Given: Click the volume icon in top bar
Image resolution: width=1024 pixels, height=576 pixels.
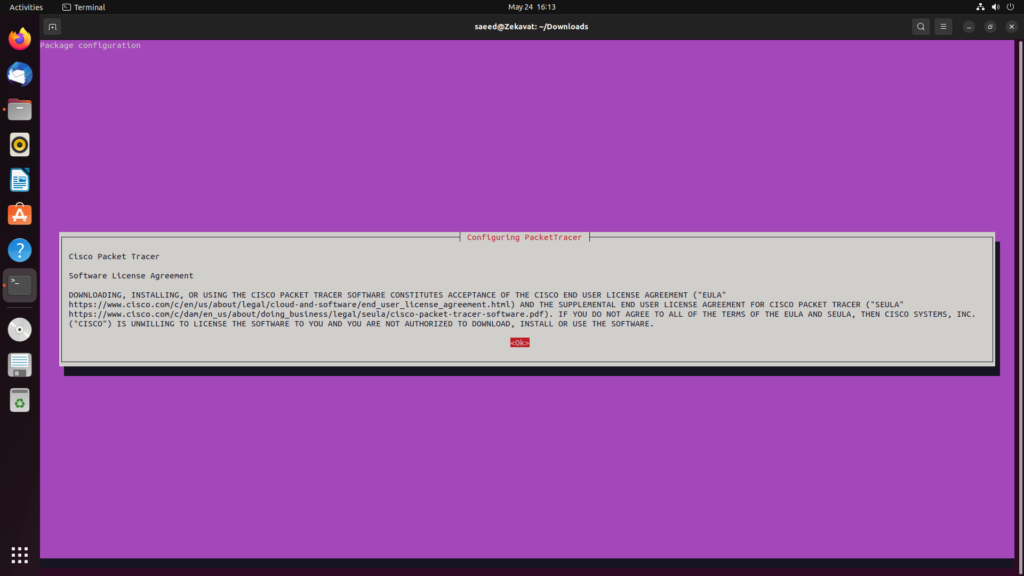Looking at the screenshot, I should [x=995, y=7].
